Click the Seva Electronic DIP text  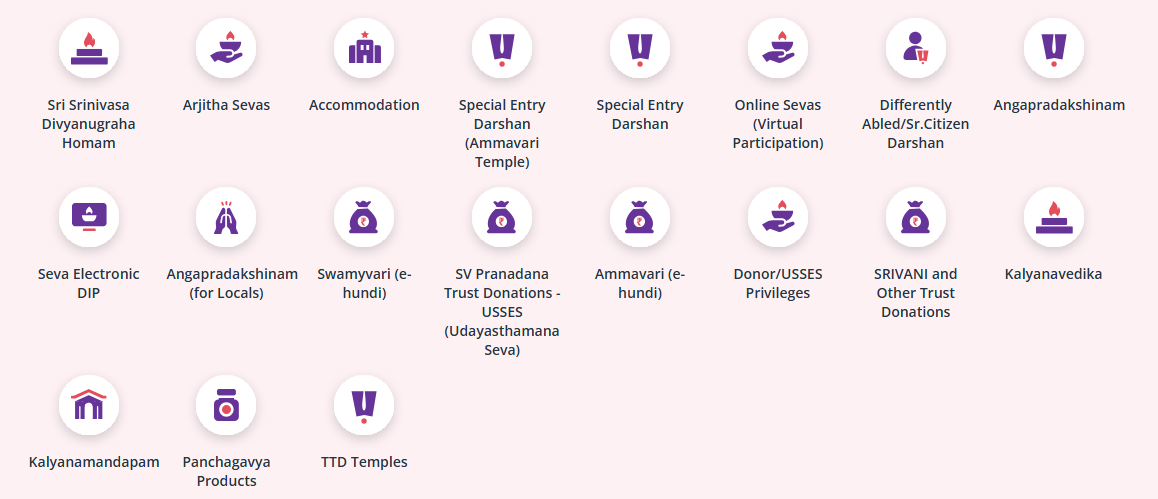point(89,283)
